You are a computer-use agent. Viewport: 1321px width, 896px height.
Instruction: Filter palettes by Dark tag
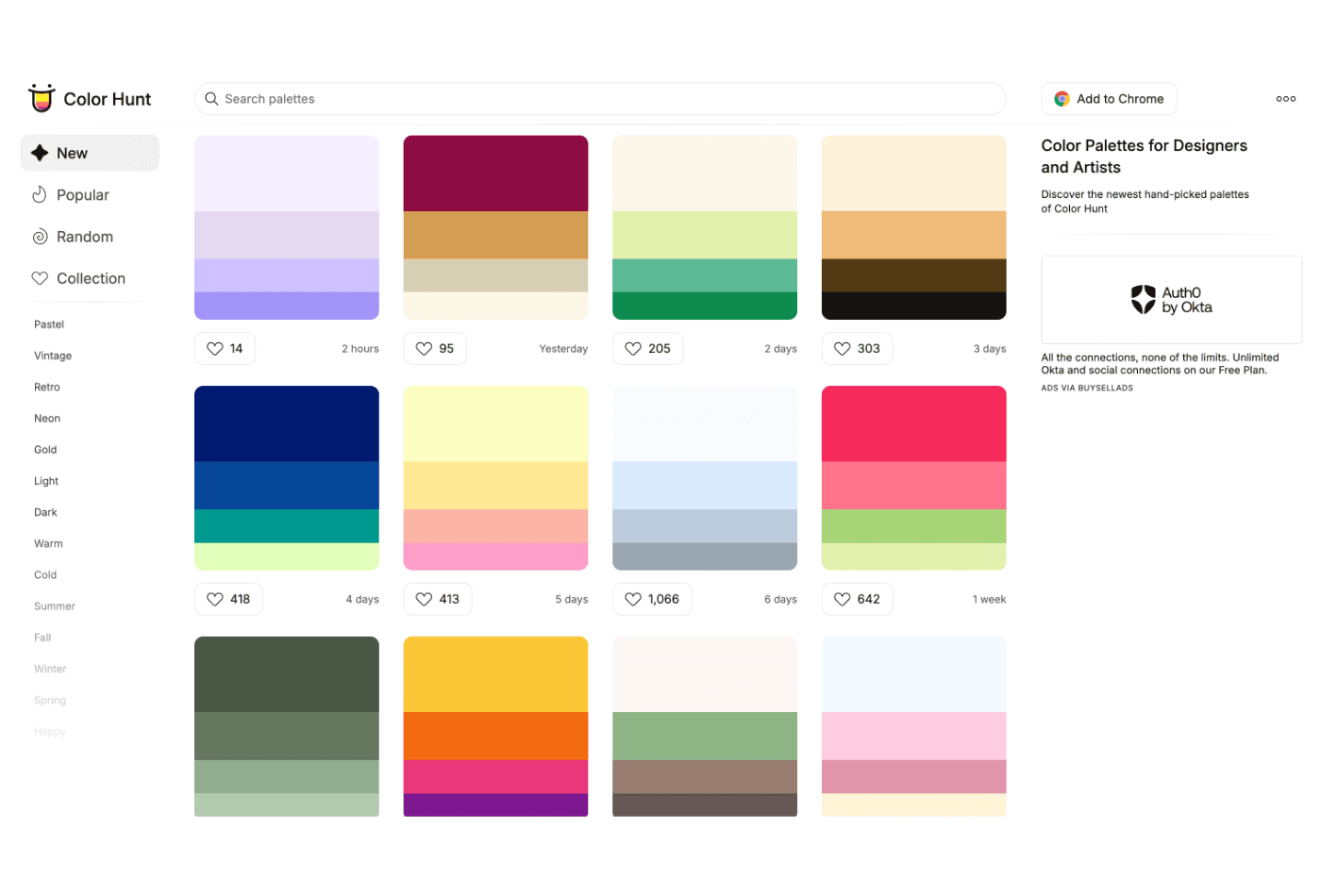coord(45,512)
